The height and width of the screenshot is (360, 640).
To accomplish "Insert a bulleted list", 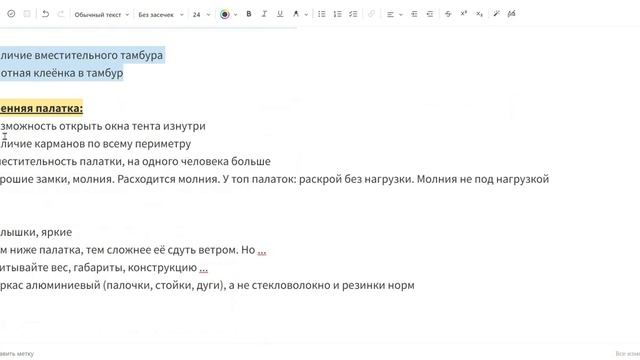I will (322, 14).
